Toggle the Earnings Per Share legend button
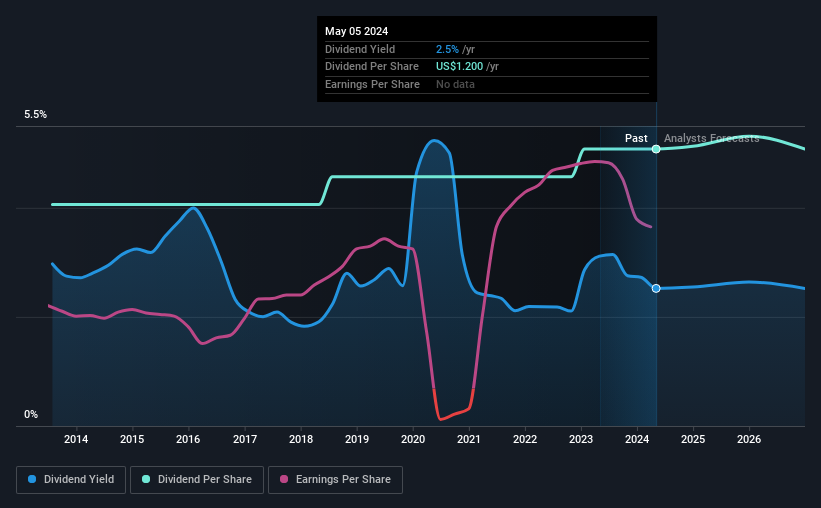Image resolution: width=821 pixels, height=508 pixels. [x=335, y=480]
